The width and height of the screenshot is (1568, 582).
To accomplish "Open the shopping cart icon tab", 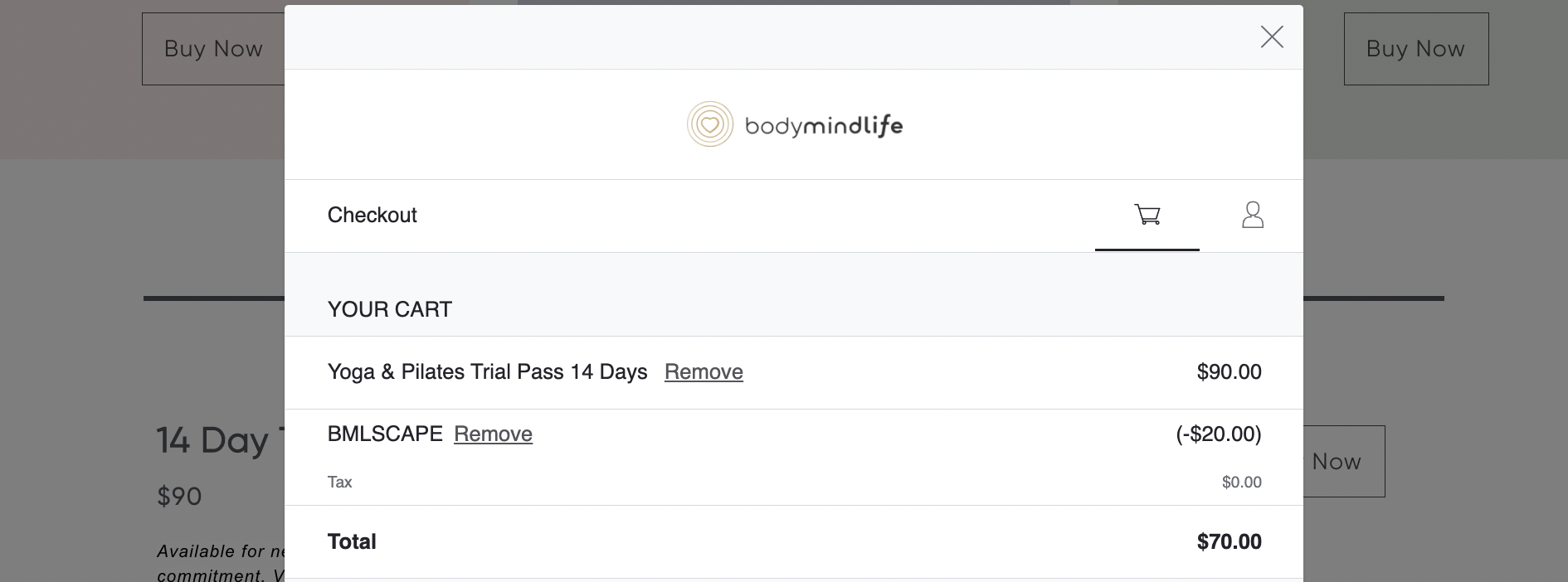I will [1147, 216].
